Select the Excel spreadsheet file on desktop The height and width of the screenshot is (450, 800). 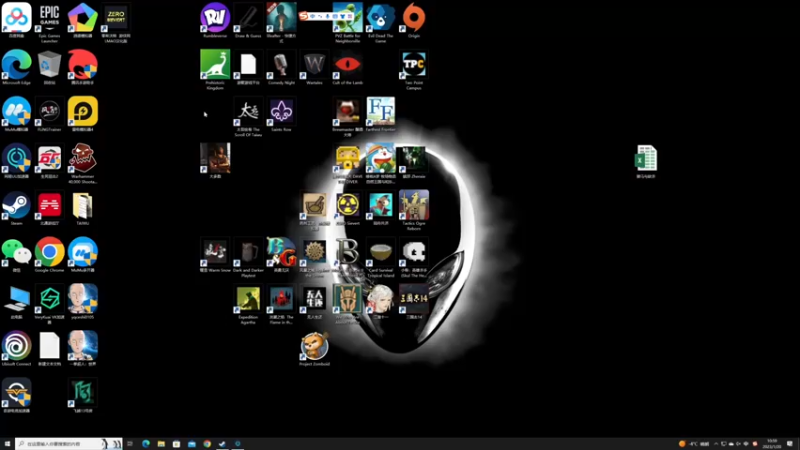pos(645,158)
